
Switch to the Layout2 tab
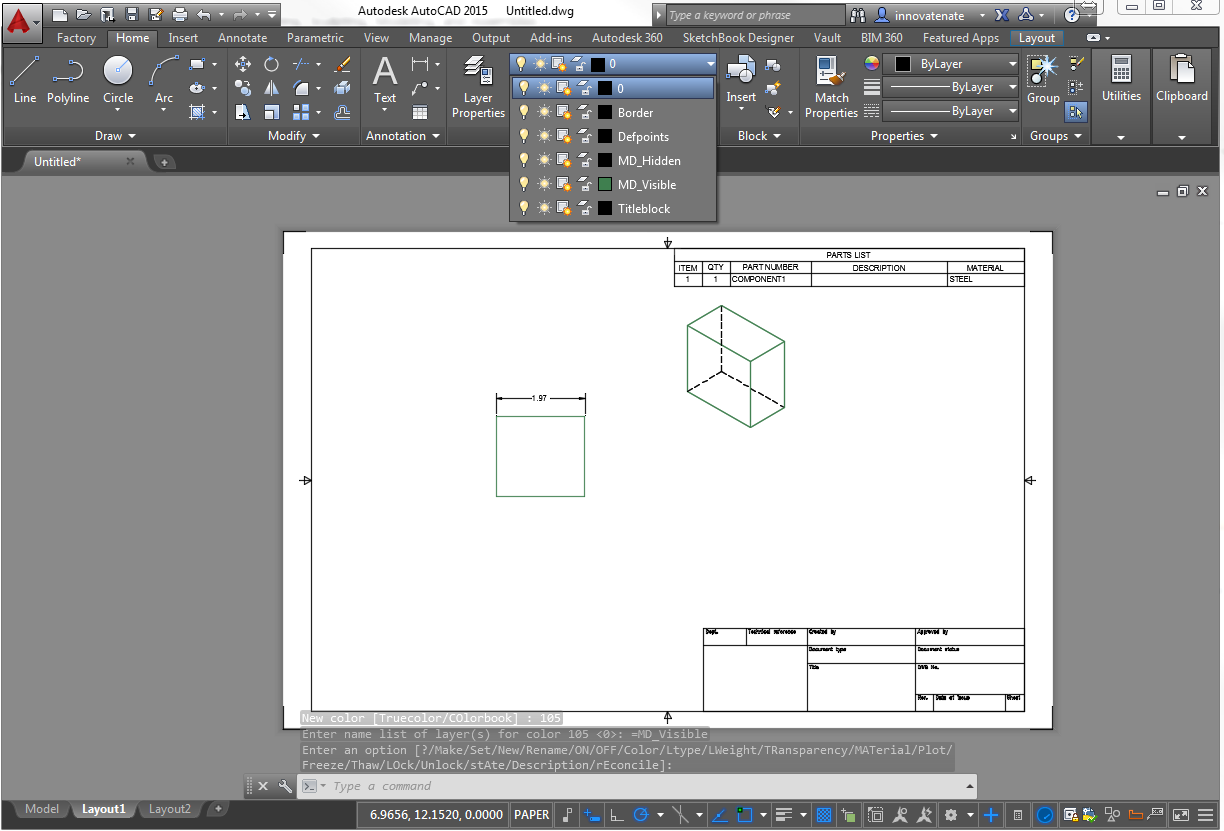click(170, 809)
